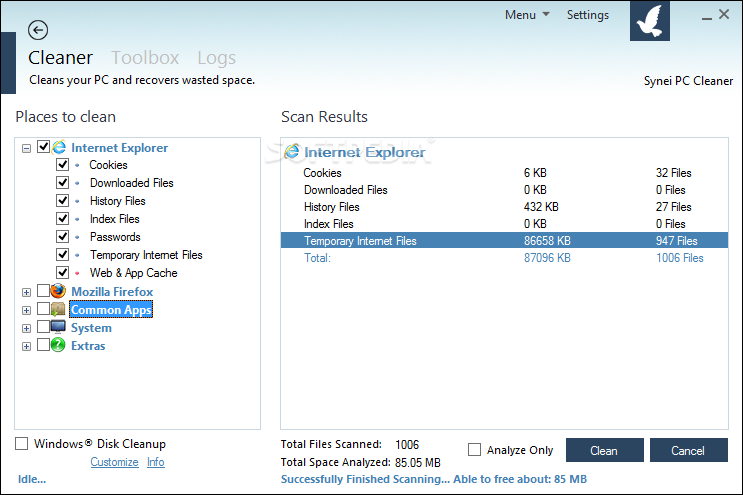Select Common Apps tree label

click(111, 310)
